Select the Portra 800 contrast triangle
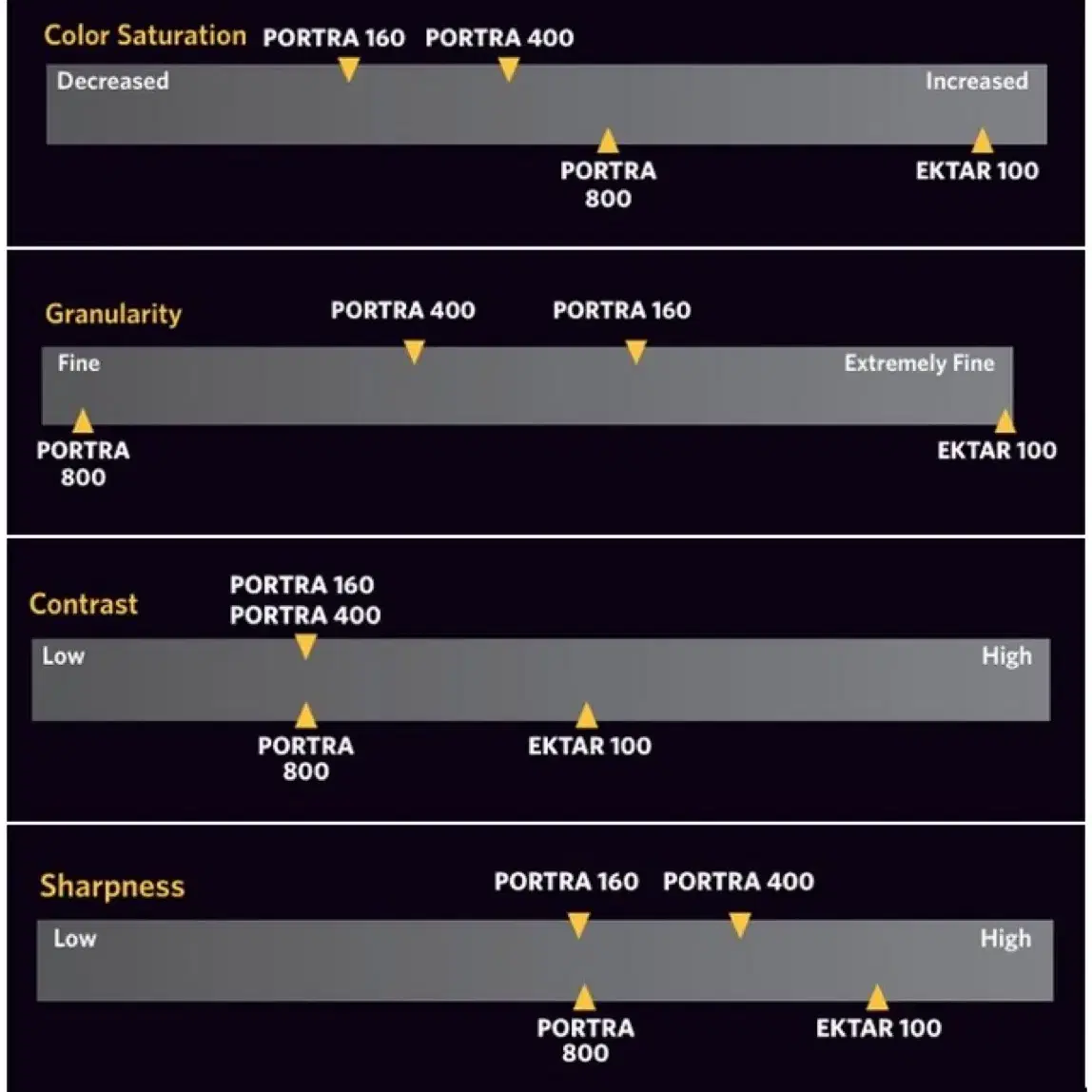The height and width of the screenshot is (1092, 1092). click(x=305, y=715)
